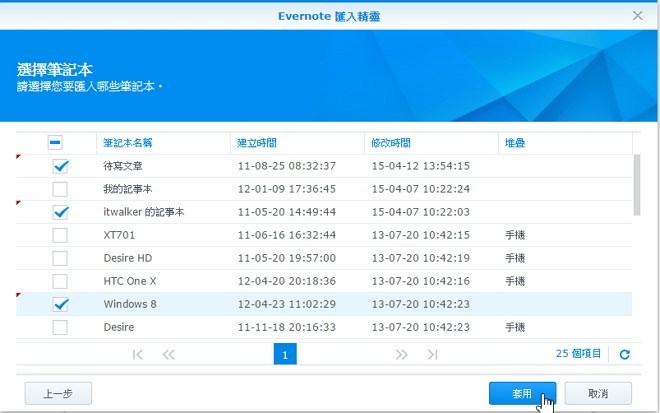Select the XT701 notebook name
This screenshot has width=660, height=413.
[119, 235]
